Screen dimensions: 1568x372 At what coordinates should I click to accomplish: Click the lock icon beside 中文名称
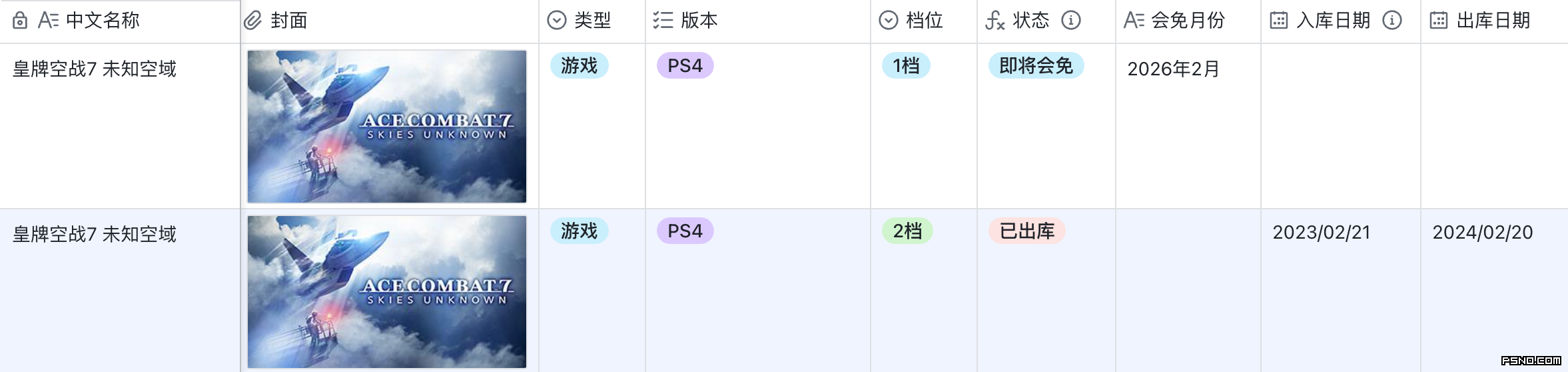(20, 21)
